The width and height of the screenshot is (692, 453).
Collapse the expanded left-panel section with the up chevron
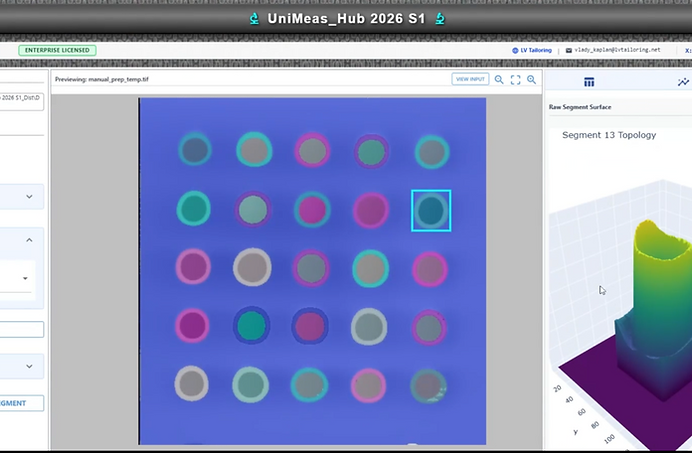(29, 240)
